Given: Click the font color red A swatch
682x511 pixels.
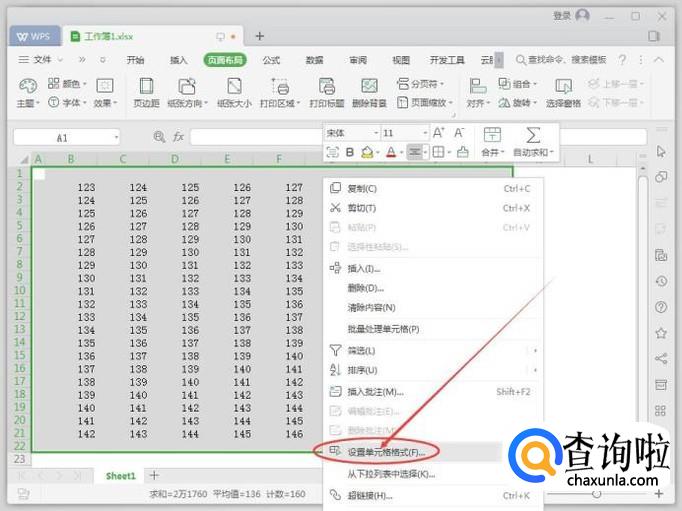Looking at the screenshot, I should (x=390, y=152).
